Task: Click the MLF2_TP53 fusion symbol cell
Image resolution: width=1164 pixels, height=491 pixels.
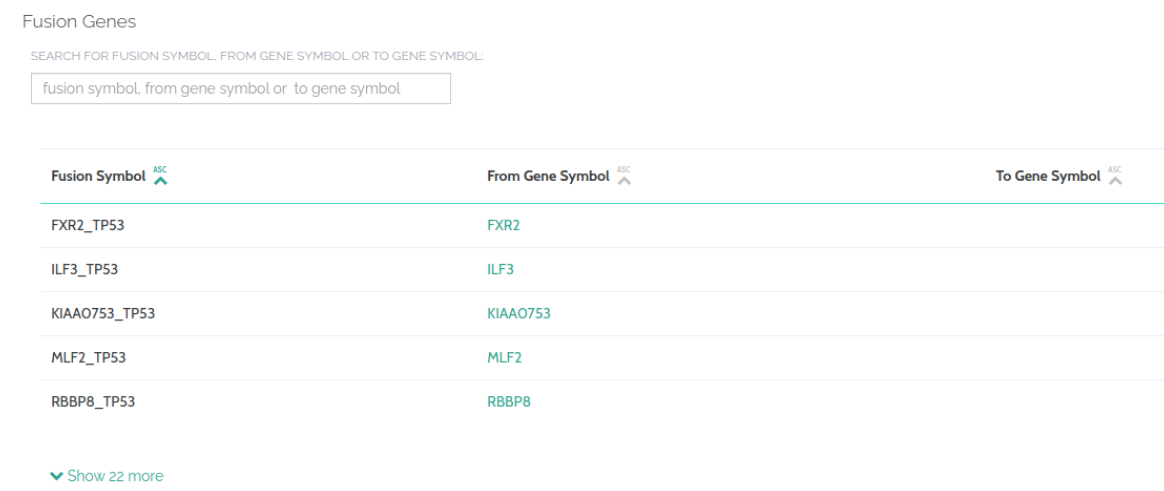Action: click(87, 358)
